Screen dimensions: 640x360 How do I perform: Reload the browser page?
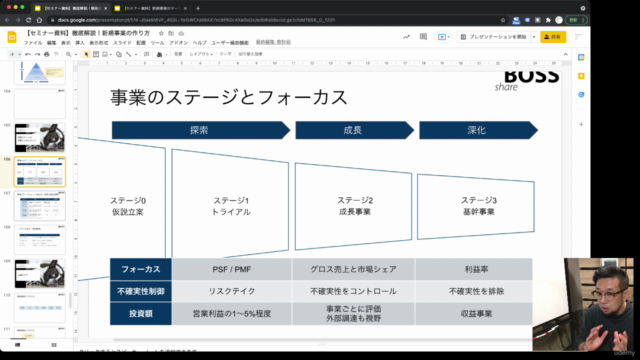click(28, 20)
